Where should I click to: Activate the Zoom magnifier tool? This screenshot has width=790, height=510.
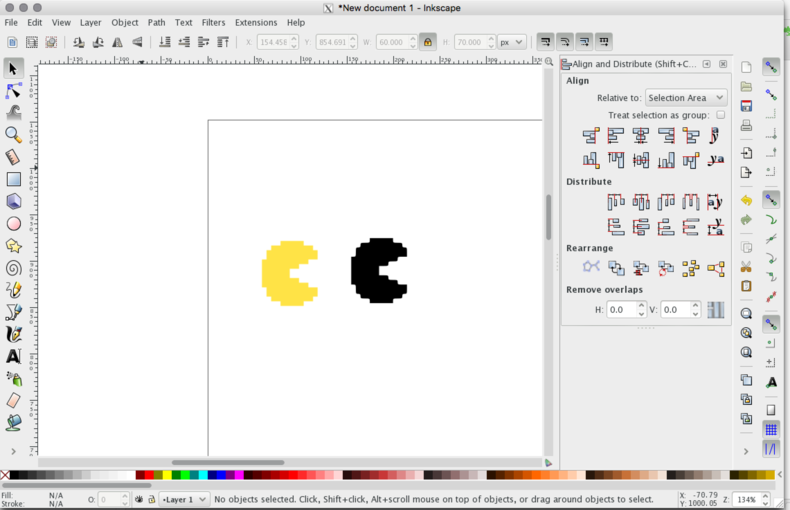14,135
